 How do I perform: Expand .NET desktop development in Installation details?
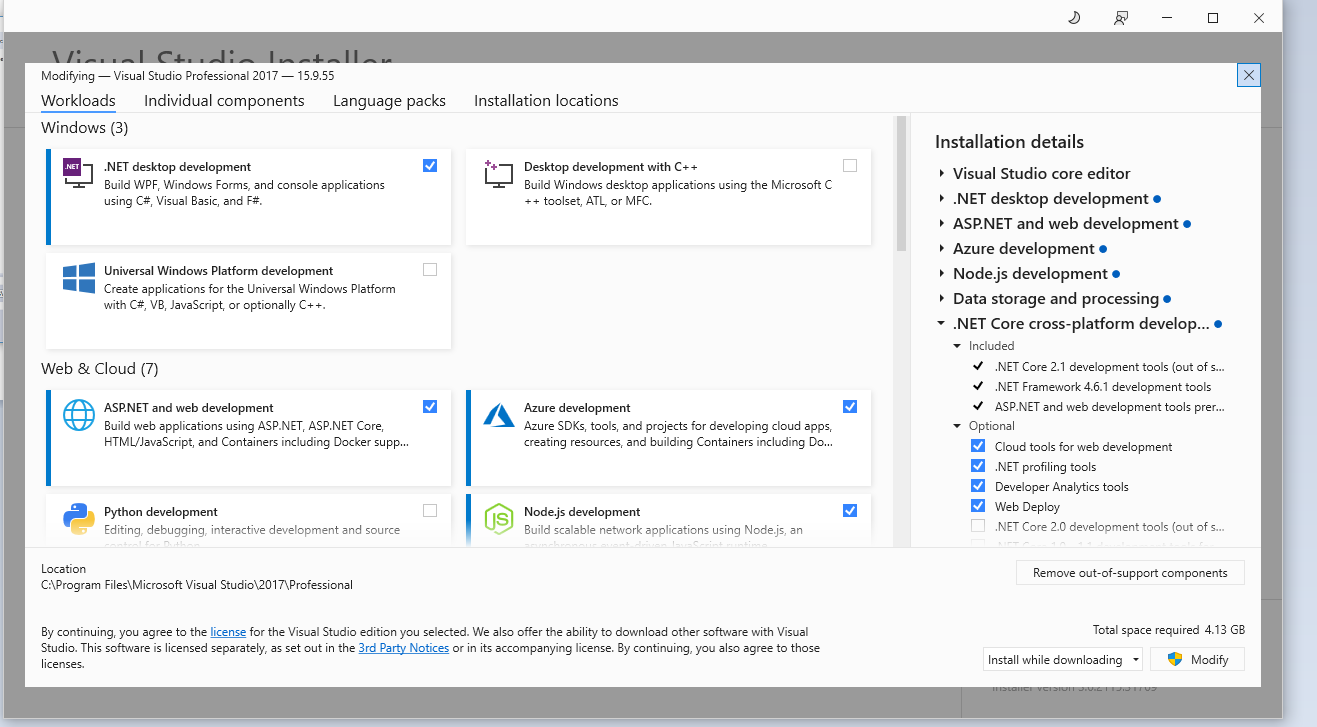point(942,199)
